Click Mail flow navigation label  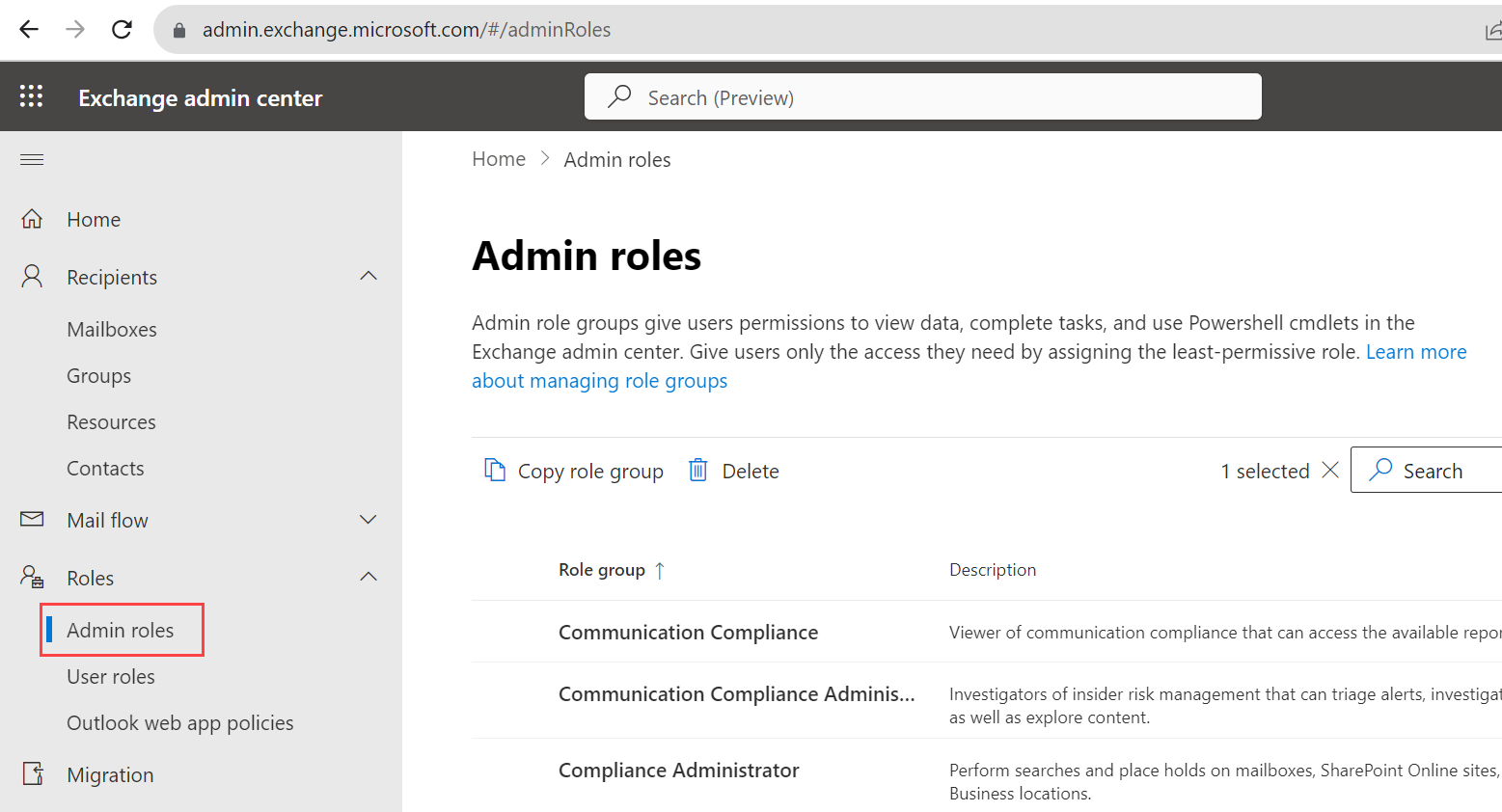[x=107, y=521]
